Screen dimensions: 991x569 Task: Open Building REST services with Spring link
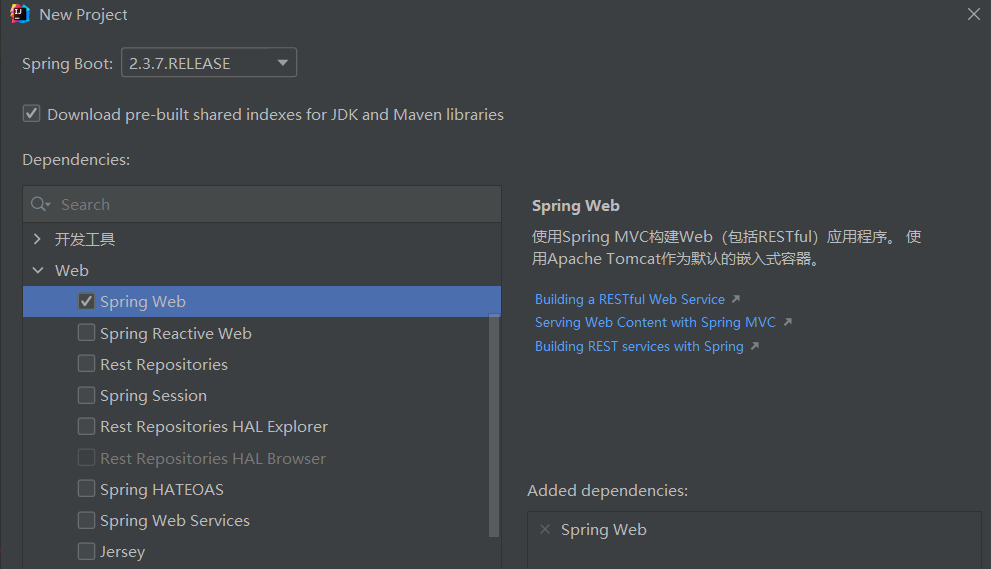(639, 346)
